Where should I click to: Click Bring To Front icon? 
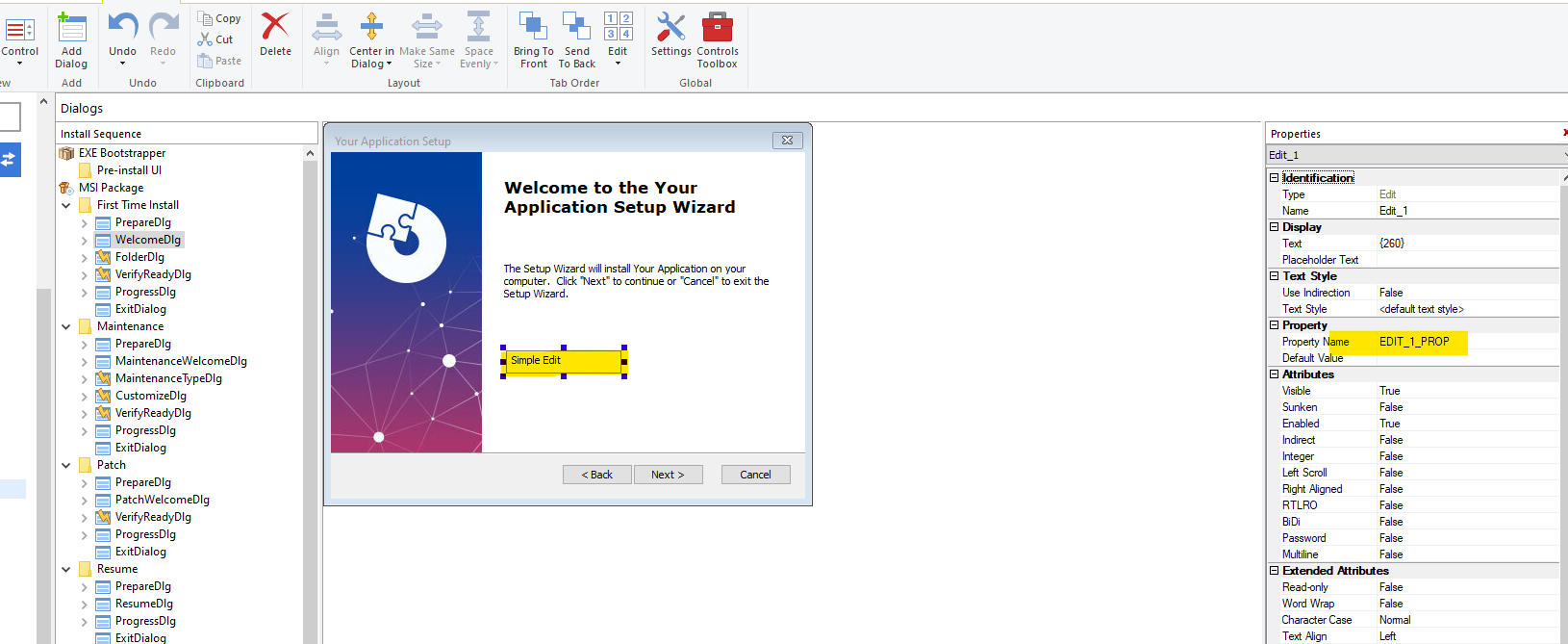point(533,26)
